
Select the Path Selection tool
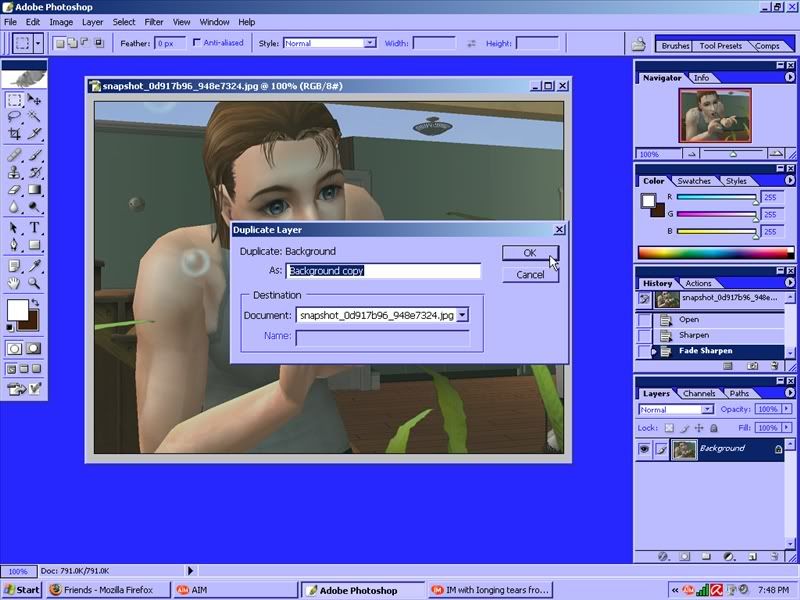pos(14,228)
